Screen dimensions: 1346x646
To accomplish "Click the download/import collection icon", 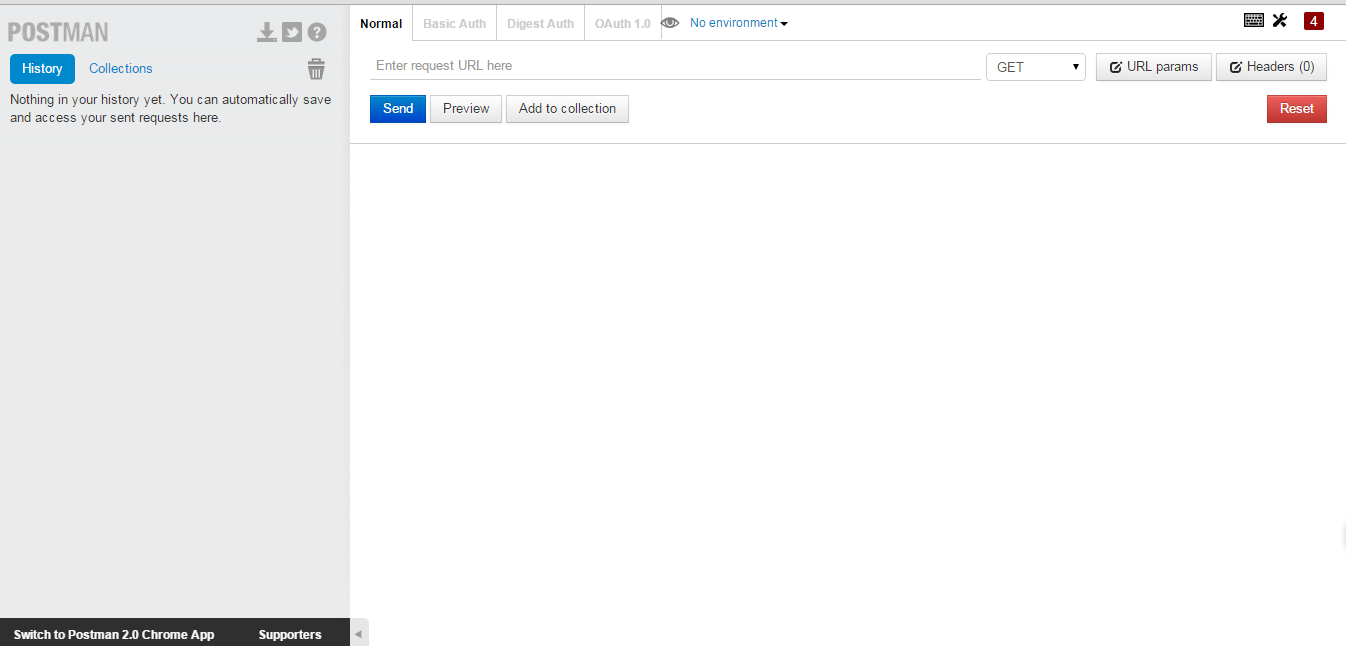I will coord(266,32).
